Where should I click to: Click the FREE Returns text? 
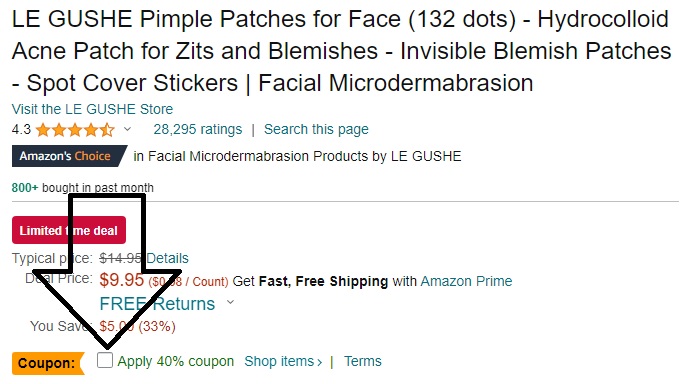coord(157,304)
